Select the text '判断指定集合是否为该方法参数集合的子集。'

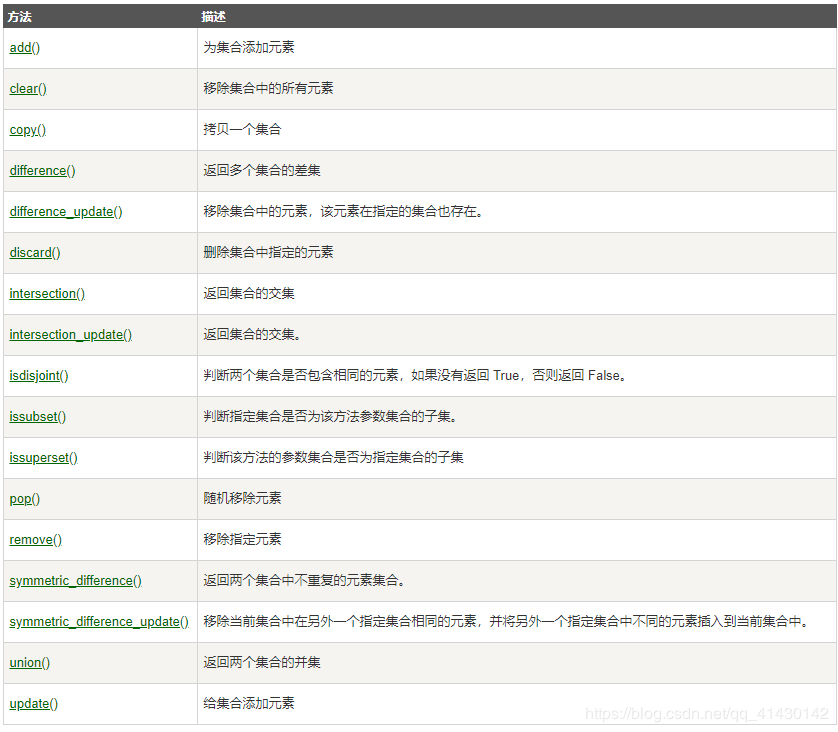330,417
